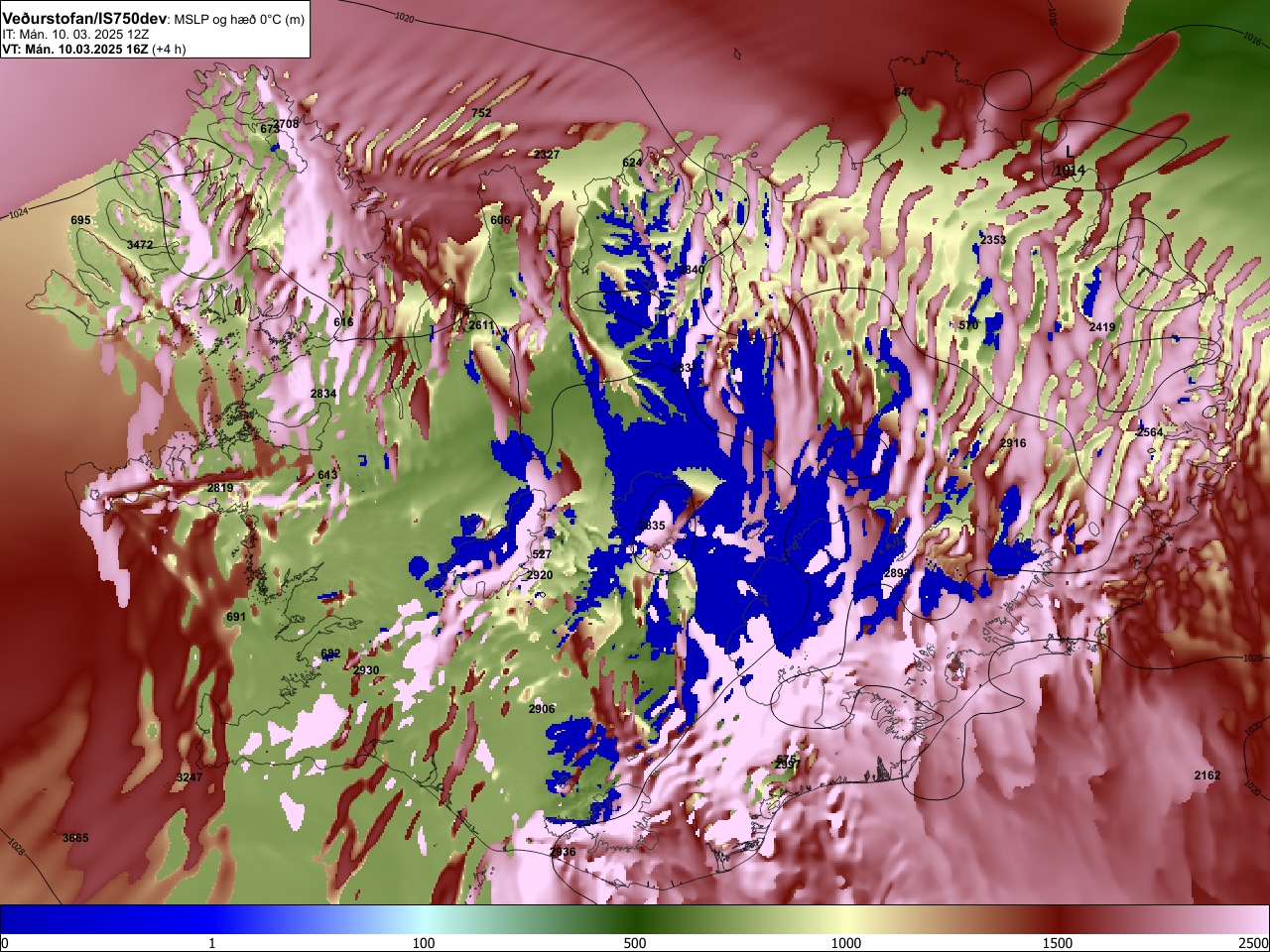The width and height of the screenshot is (1270, 952).
Task: Click the map value '2920'
Action: [x=540, y=575]
